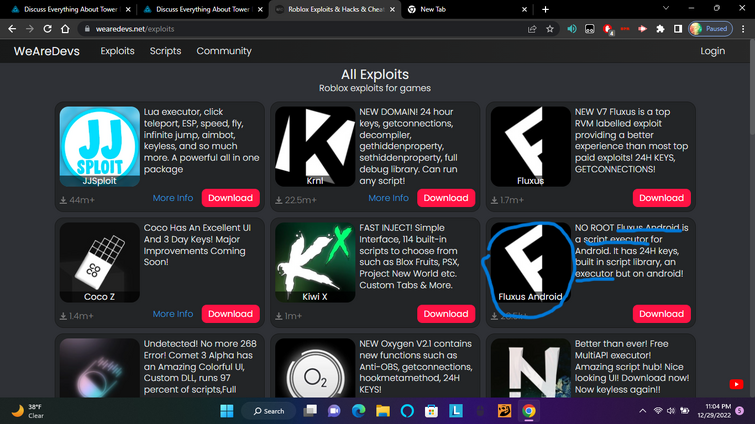Download Coco Z
The height and width of the screenshot is (424, 755).
(x=230, y=314)
